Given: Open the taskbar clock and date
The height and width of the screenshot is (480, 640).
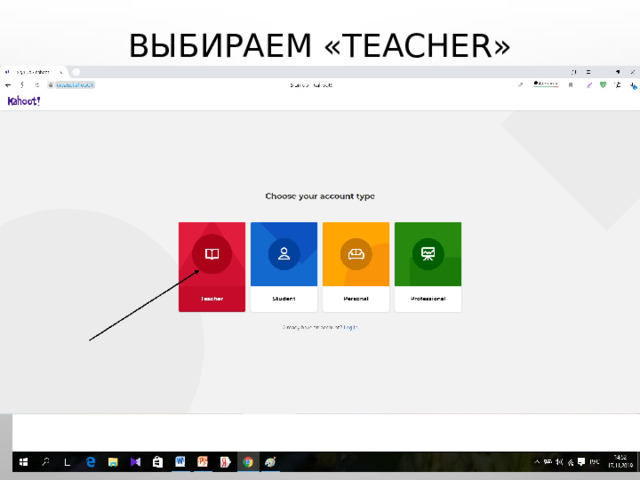Looking at the screenshot, I should tap(621, 462).
